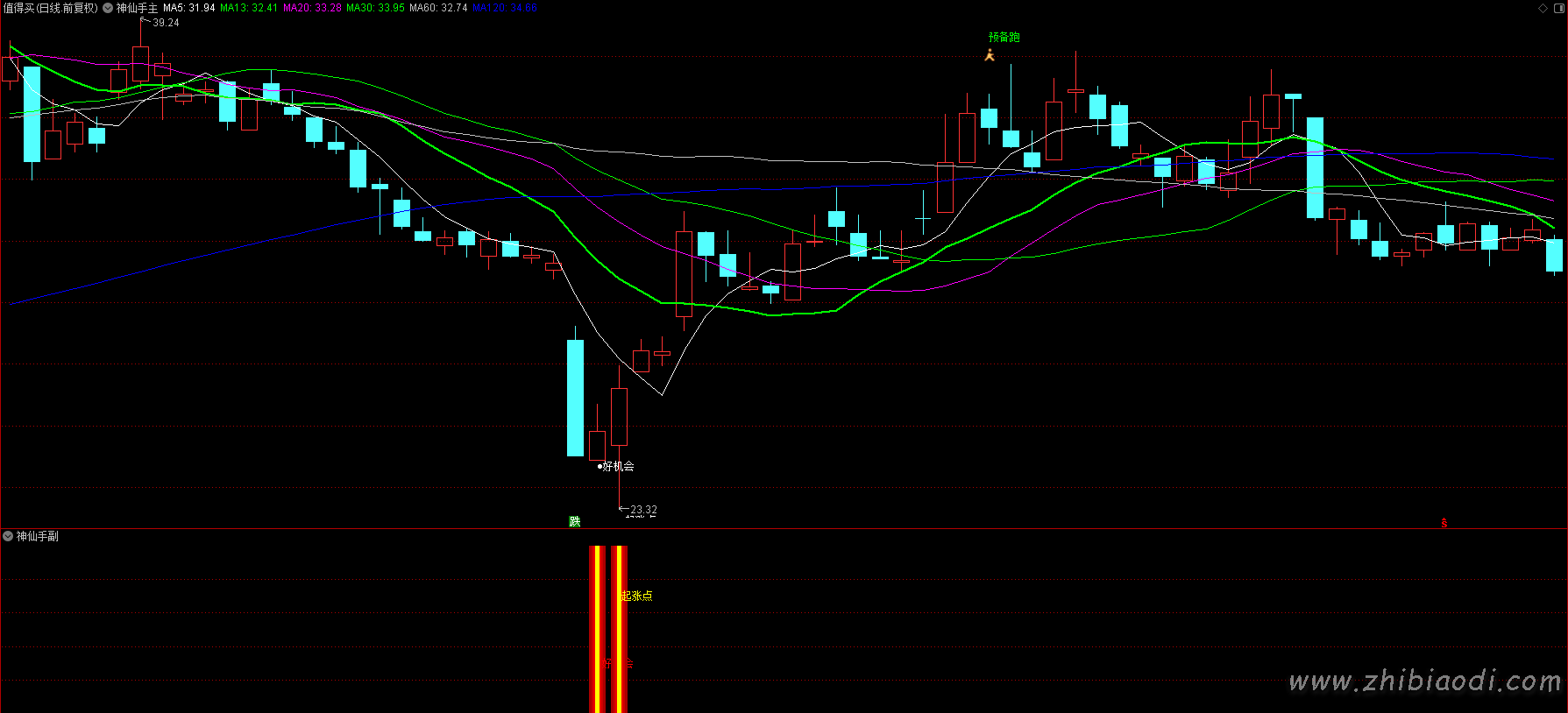Select the green MA30: 33.95 label
The image size is (1568, 713).
tap(375, 8)
